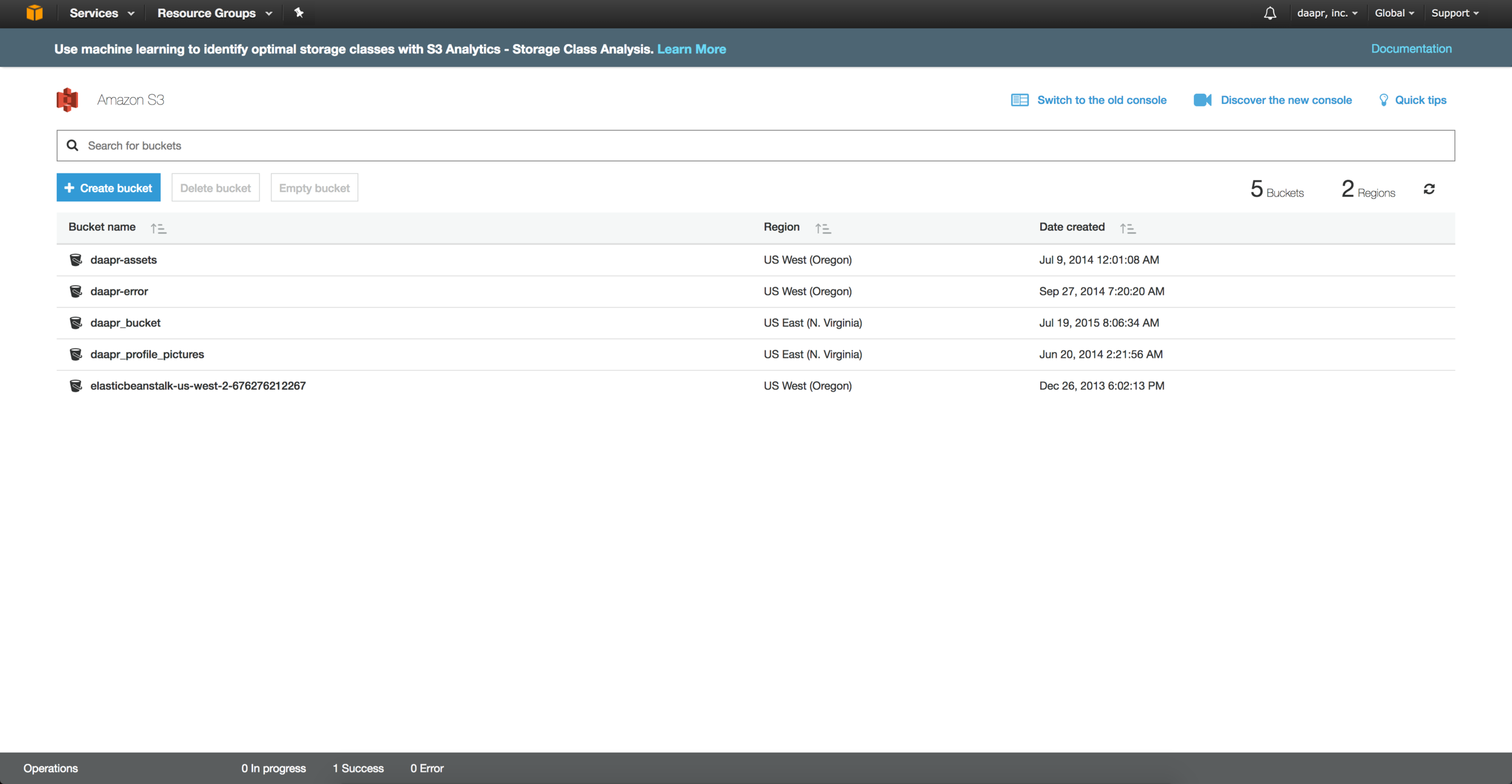The height and width of the screenshot is (784, 1512).
Task: Open the Global region dropdown
Action: click(1394, 13)
